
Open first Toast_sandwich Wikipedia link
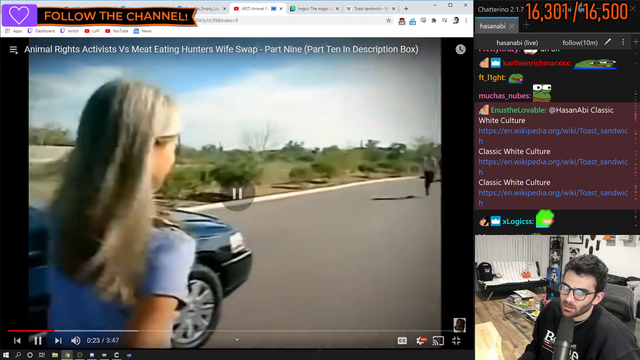pyautogui.click(x=553, y=136)
